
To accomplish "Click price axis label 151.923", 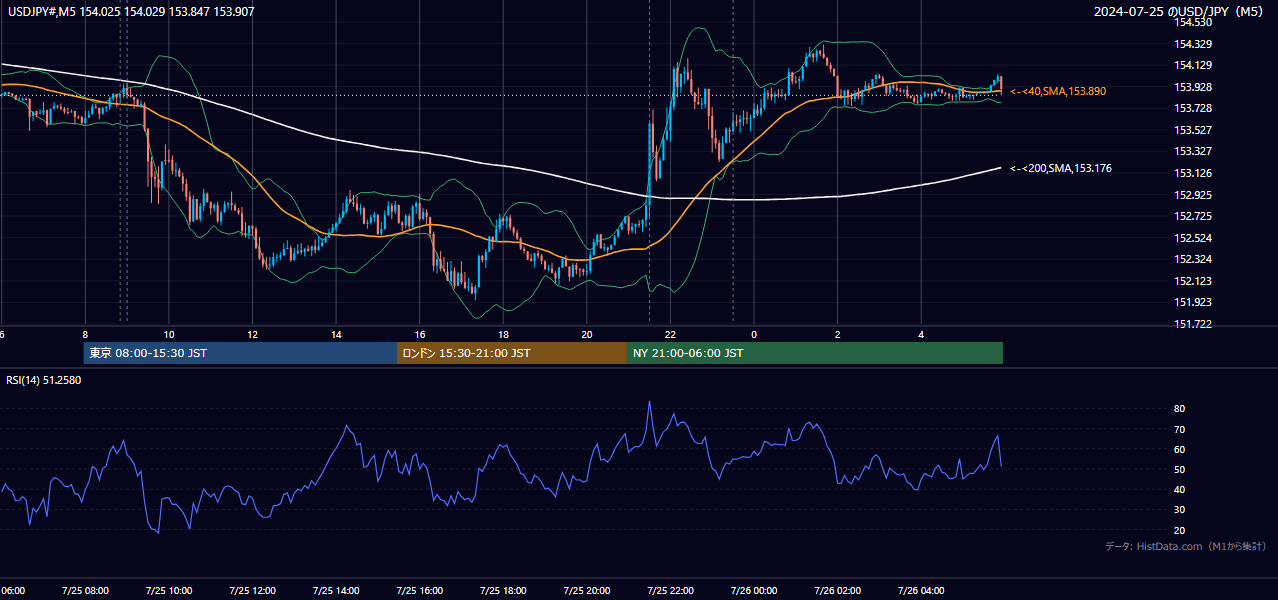I will [x=1193, y=302].
